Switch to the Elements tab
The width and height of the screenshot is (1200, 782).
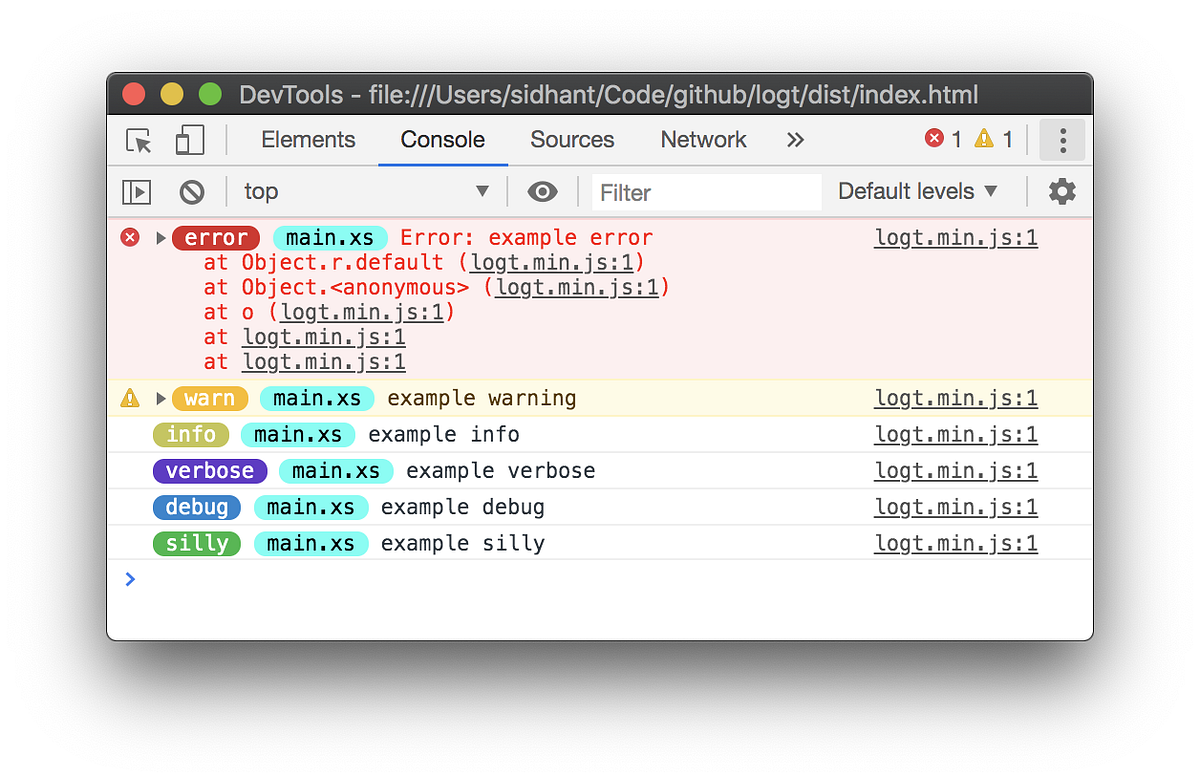(x=307, y=140)
